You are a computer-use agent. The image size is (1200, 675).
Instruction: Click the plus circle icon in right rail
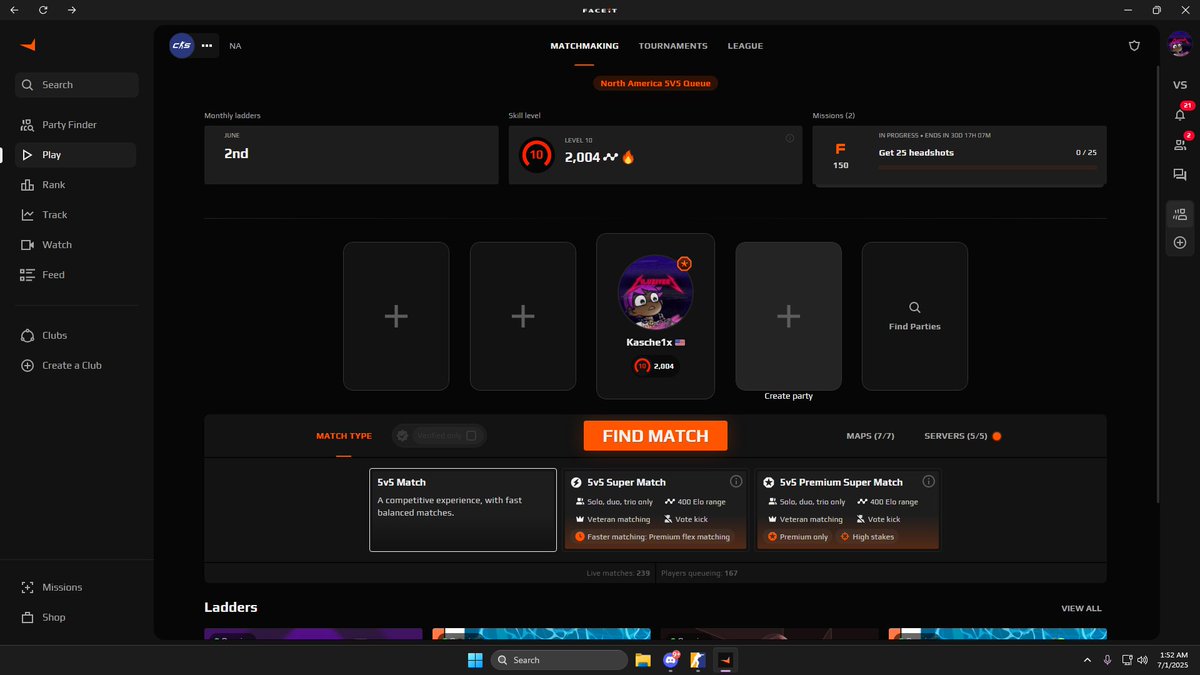(1180, 243)
